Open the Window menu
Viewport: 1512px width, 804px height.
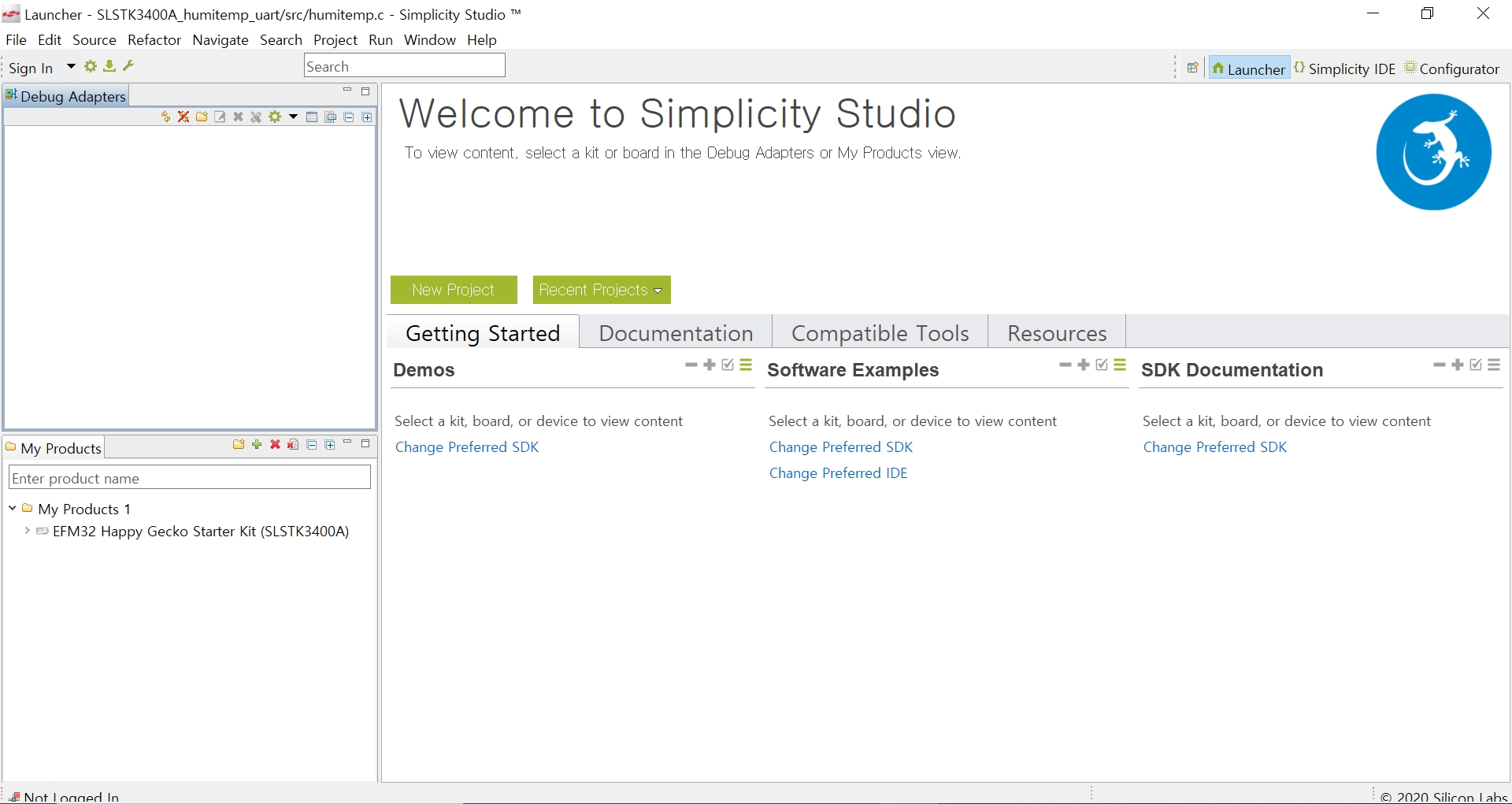click(x=430, y=39)
